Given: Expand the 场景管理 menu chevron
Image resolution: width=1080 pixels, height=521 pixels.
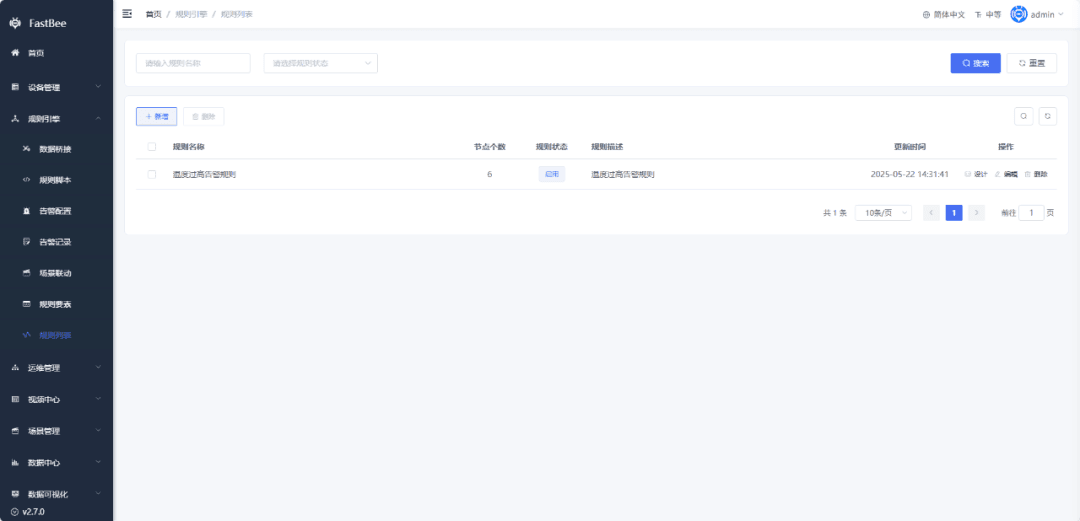Looking at the screenshot, I should [98, 430].
